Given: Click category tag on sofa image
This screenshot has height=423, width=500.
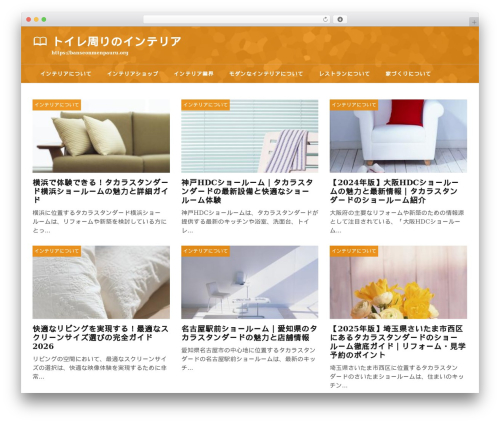Looking at the screenshot, I should click(x=57, y=105).
